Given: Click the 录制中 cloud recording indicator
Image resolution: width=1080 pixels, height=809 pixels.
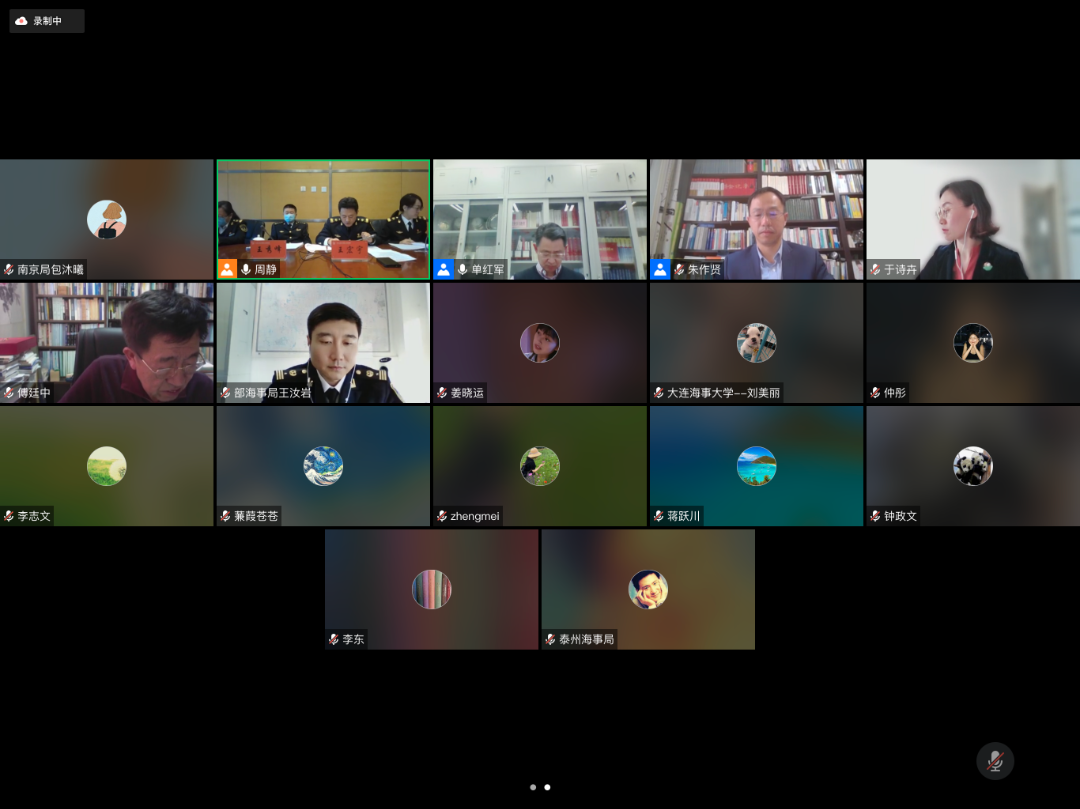Looking at the screenshot, I should coord(46,21).
